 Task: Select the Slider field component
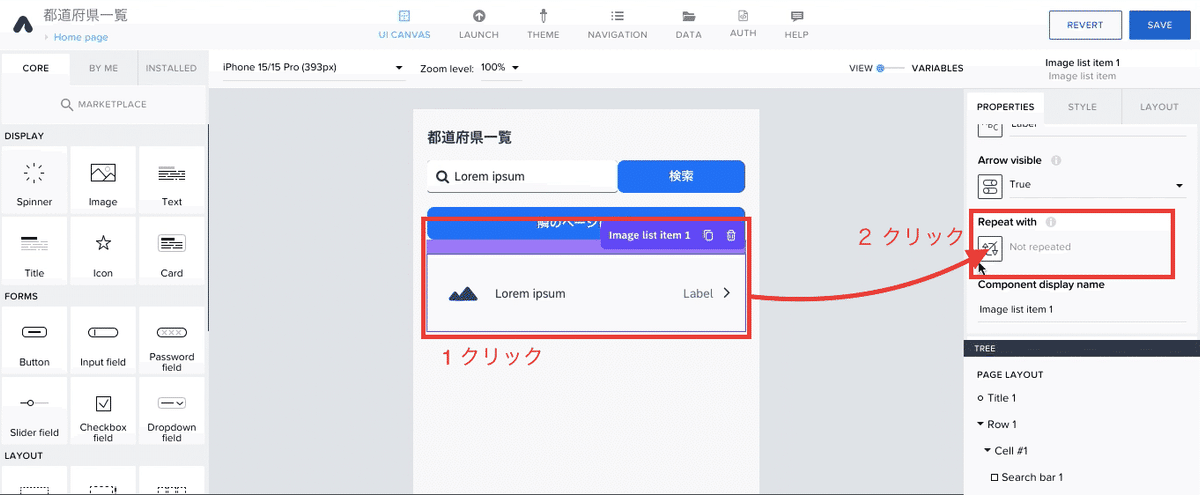coord(34,412)
